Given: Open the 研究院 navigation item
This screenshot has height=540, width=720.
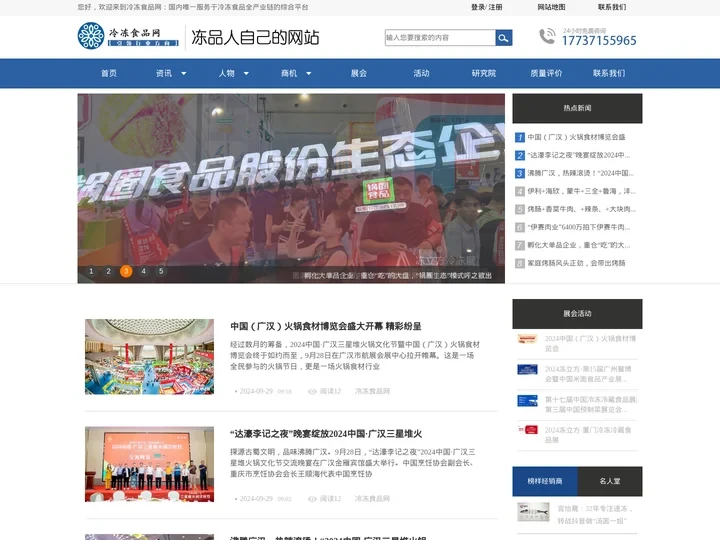Looking at the screenshot, I should (484, 73).
